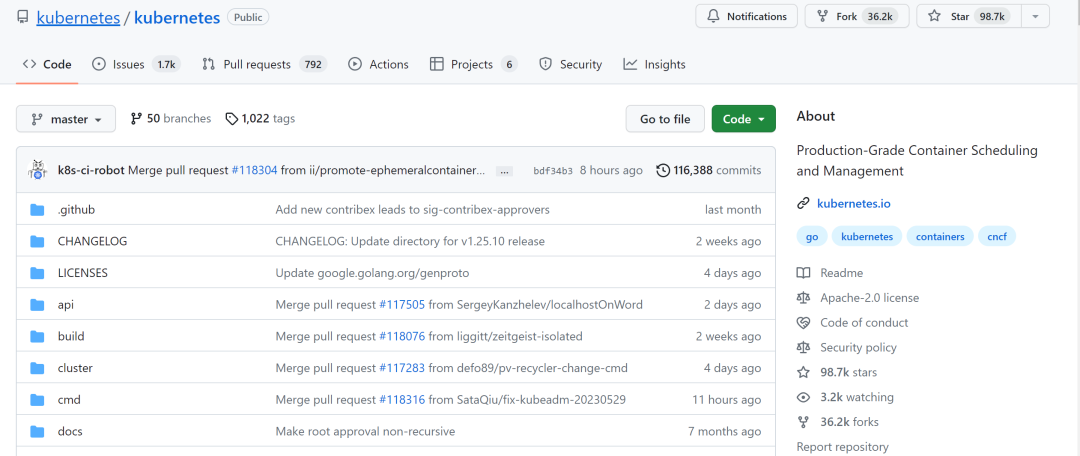This screenshot has width=1080, height=456.
Task: Click the Go to file button
Action: click(x=665, y=119)
